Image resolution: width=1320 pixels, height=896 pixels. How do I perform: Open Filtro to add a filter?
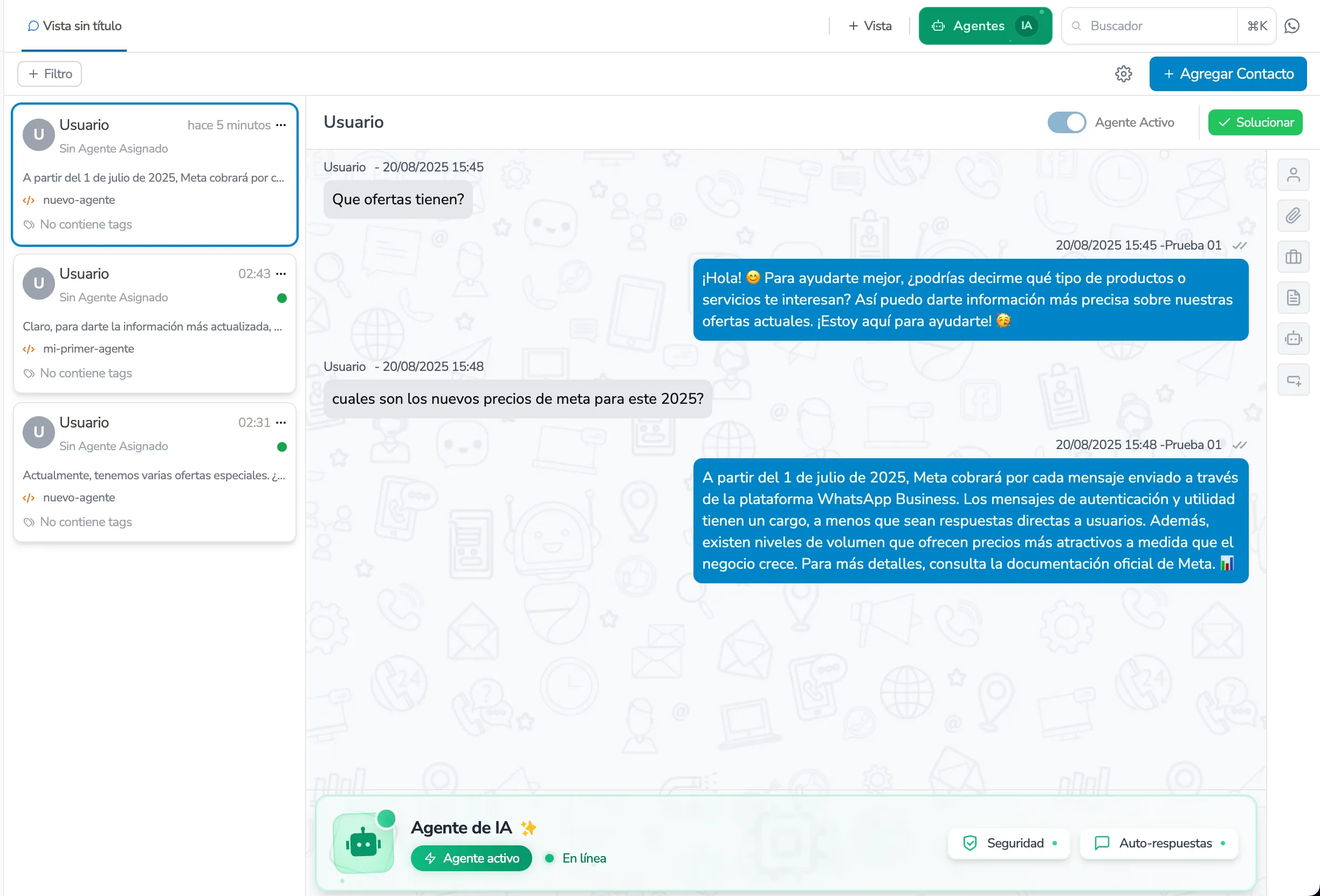[49, 73]
